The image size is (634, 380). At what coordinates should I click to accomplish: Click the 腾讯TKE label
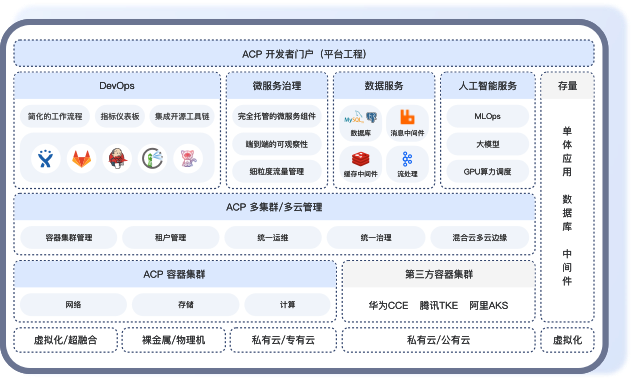(x=439, y=306)
